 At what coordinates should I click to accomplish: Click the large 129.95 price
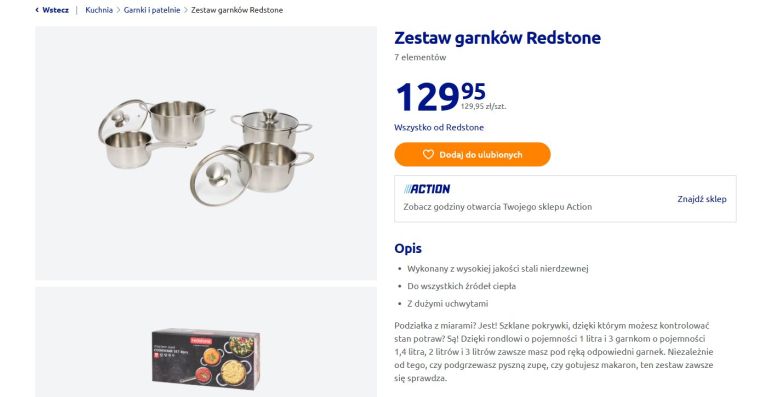click(440, 96)
